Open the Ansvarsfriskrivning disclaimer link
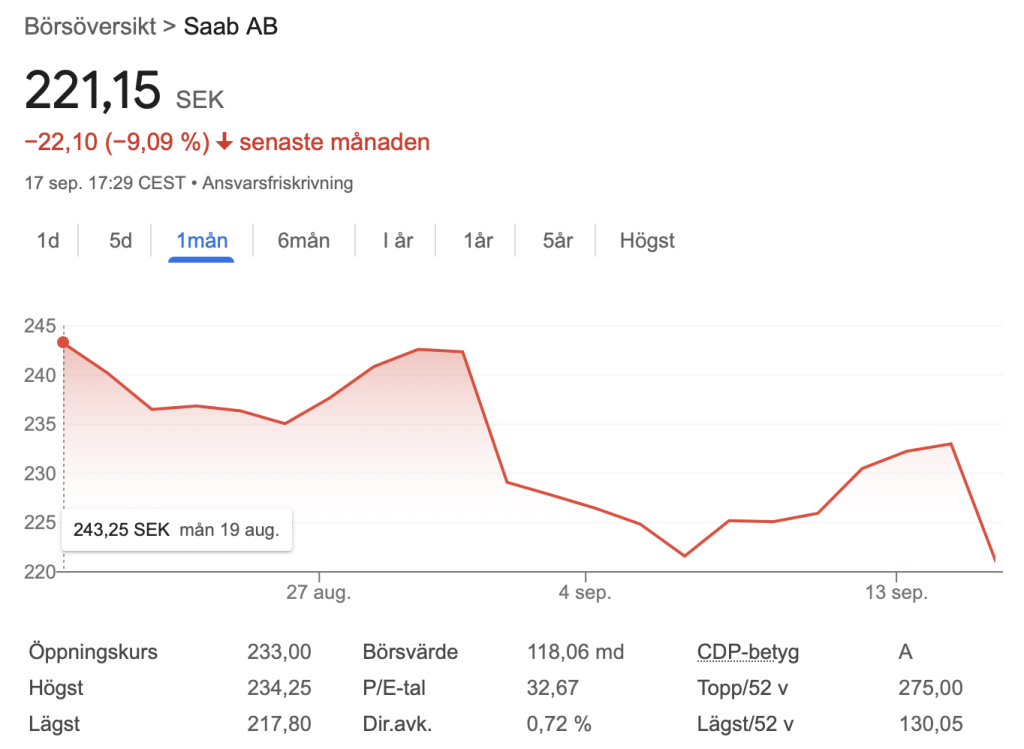The image size is (1024, 749). (278, 183)
